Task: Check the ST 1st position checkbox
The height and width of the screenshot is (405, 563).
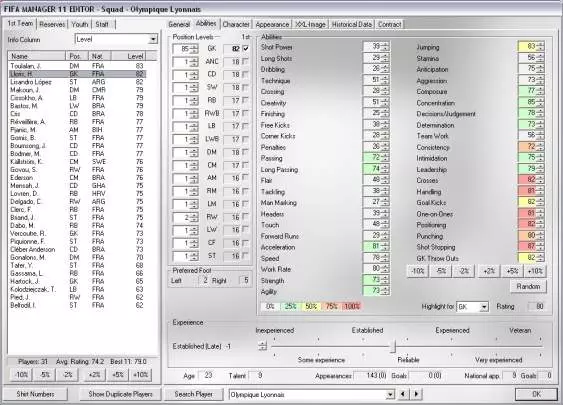Action: [x=246, y=256]
